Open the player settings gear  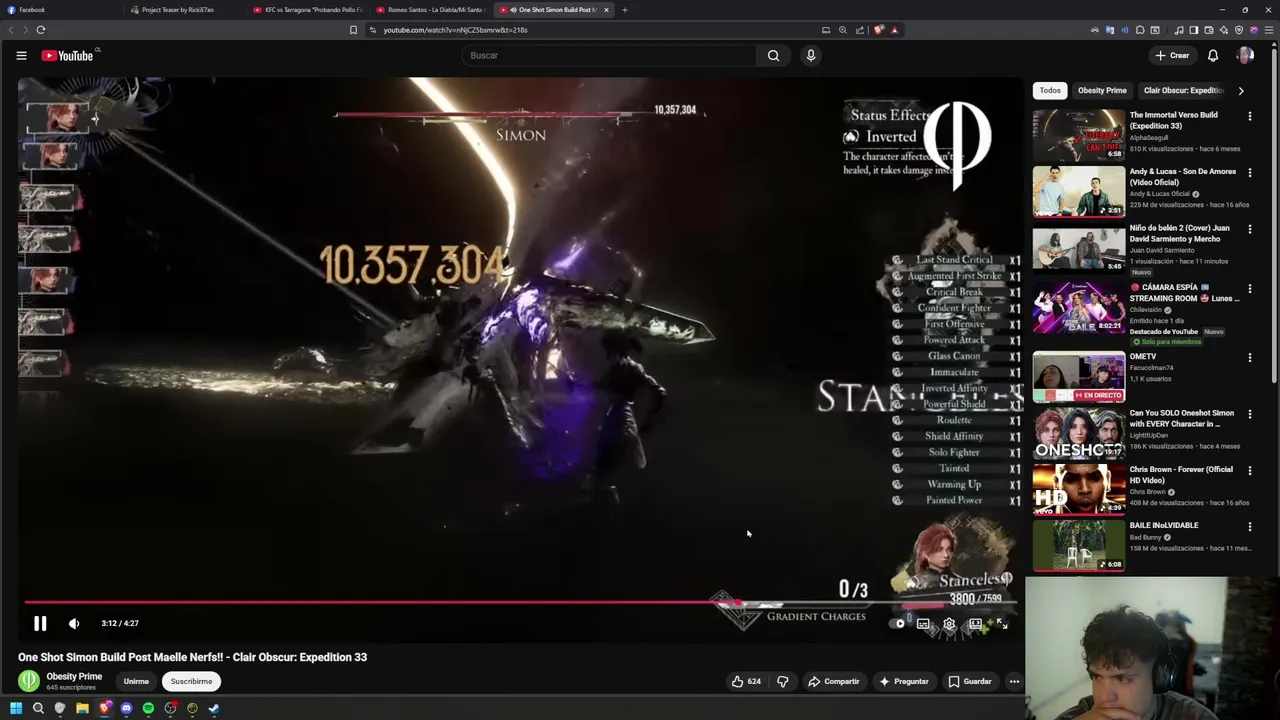click(x=949, y=624)
